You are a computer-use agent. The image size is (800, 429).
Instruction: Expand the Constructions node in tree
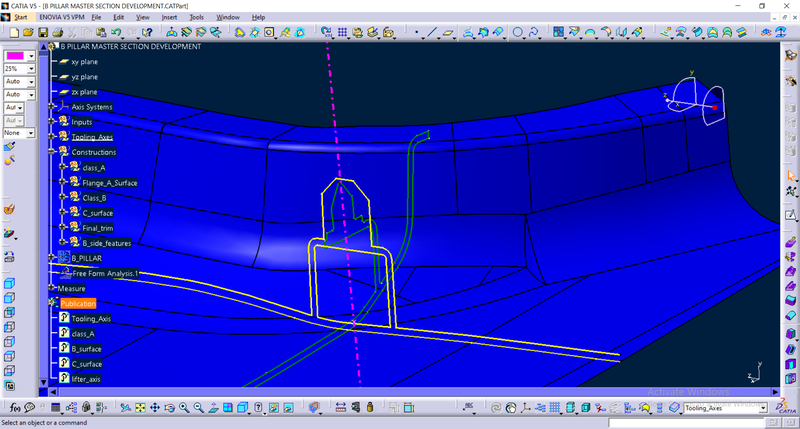tap(52, 152)
